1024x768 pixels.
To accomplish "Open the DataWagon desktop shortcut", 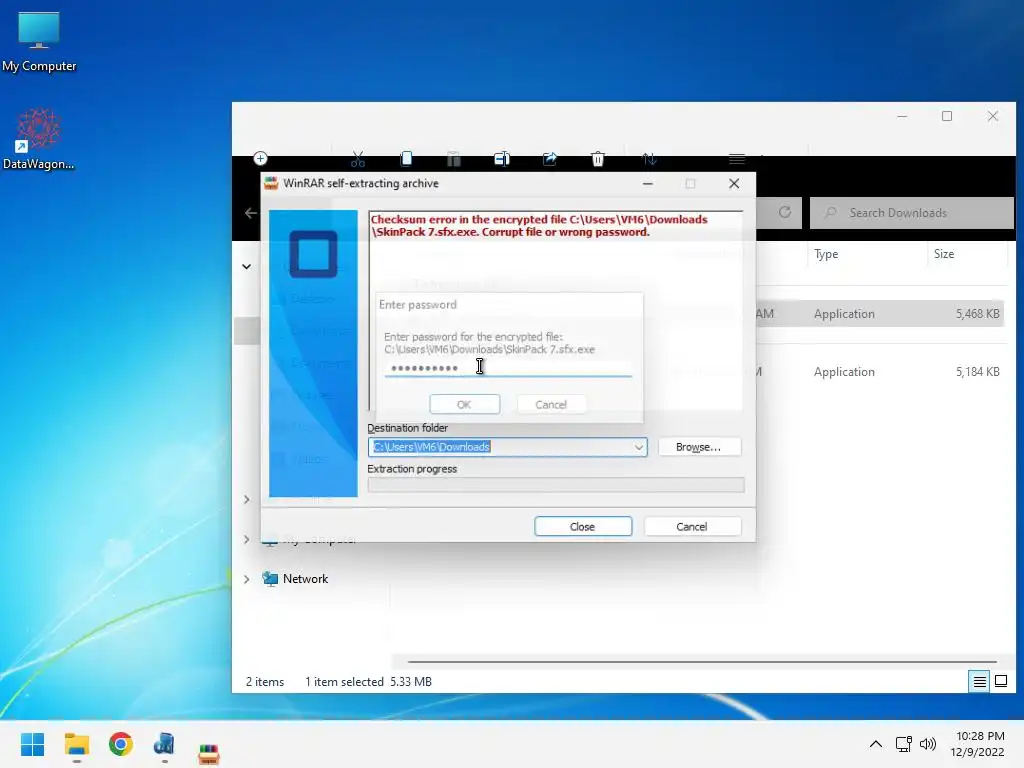I will (x=39, y=139).
